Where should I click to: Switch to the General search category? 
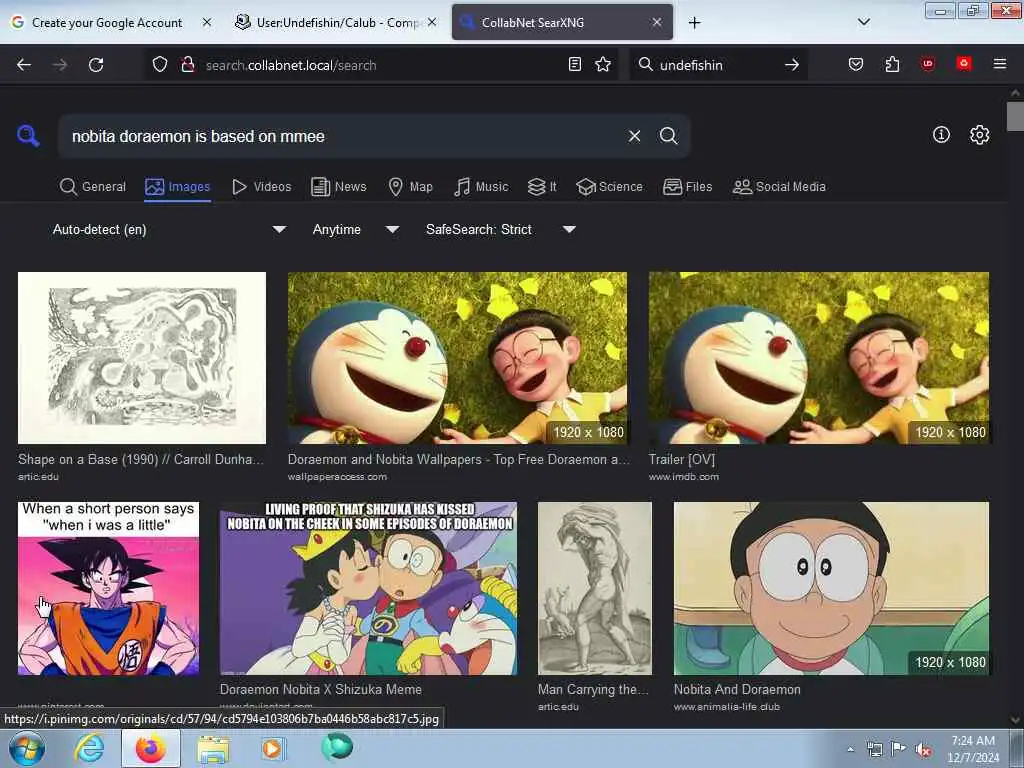[x=92, y=187]
